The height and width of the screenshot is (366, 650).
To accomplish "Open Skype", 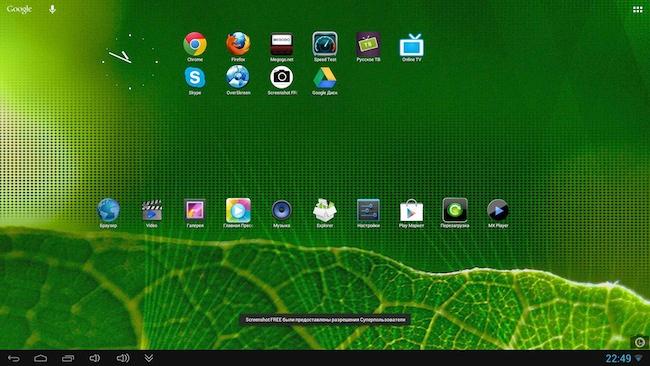I will 195,77.
